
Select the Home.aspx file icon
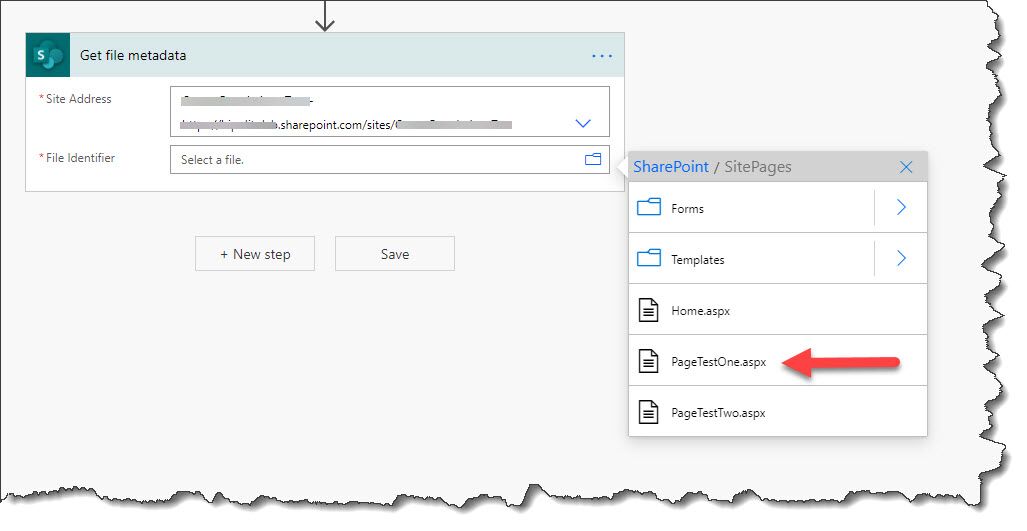pos(649,310)
